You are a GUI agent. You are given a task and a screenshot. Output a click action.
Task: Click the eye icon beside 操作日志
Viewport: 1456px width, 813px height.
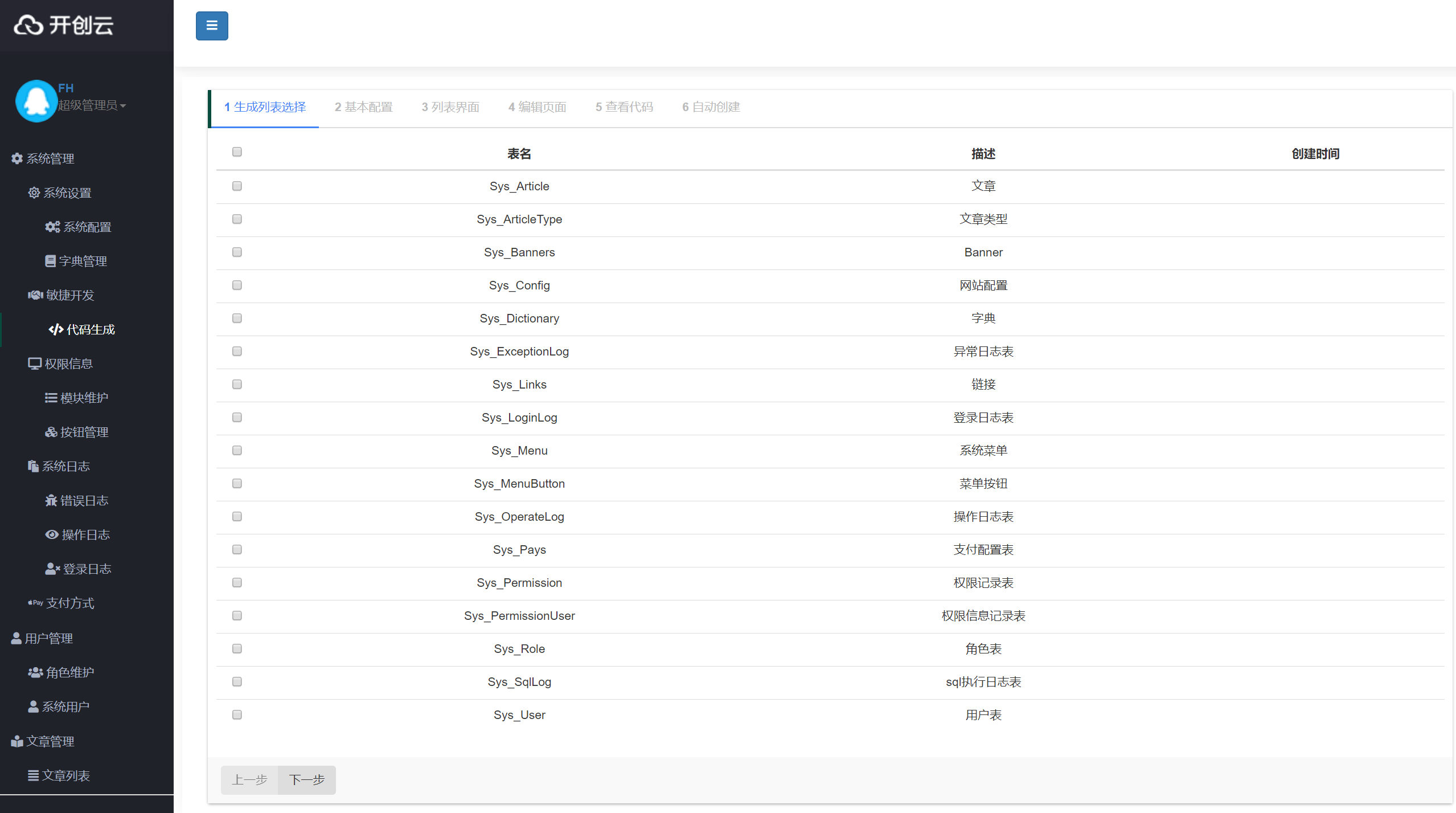(x=52, y=534)
